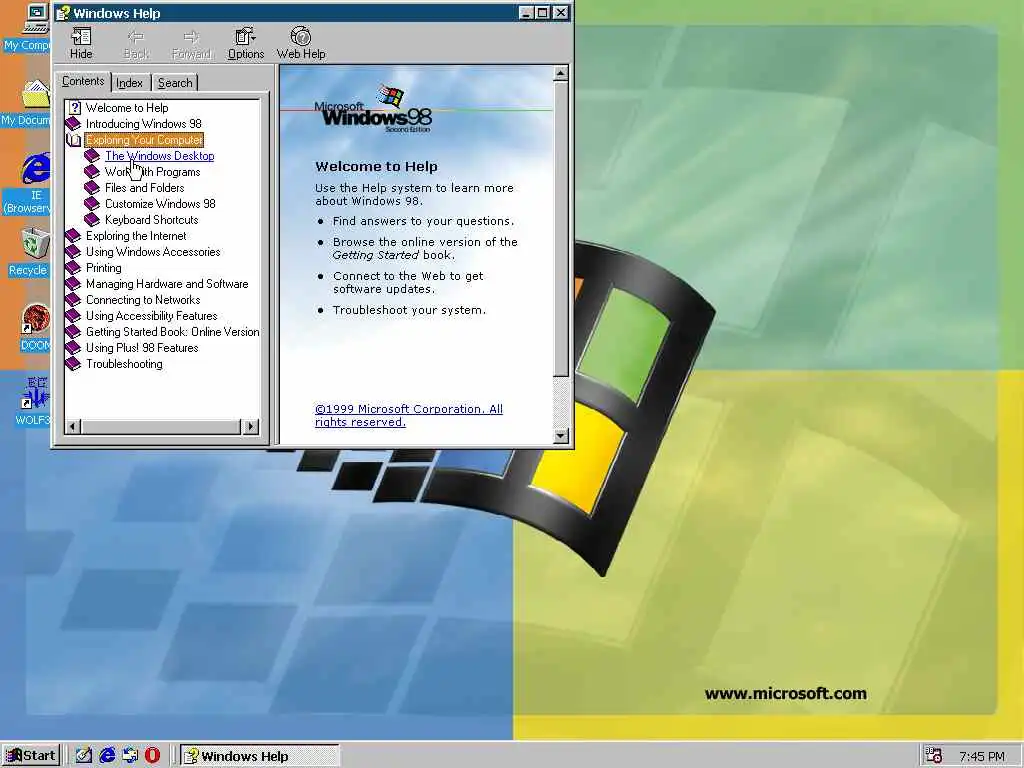
Task: Select Welcome to Help topic
Action: 127,108
